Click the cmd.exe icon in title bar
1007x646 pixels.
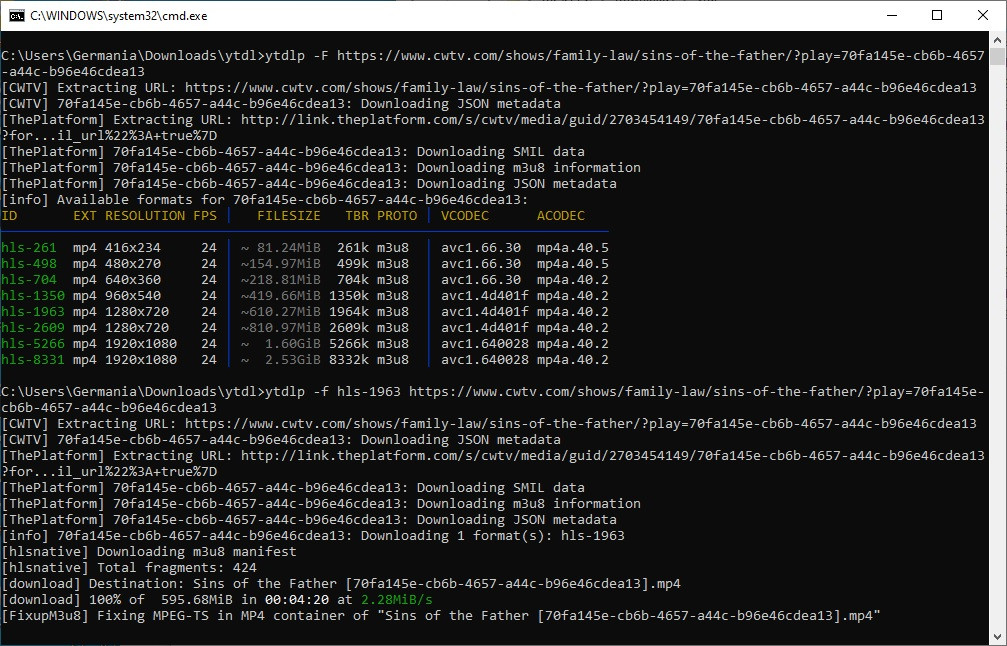coord(16,15)
